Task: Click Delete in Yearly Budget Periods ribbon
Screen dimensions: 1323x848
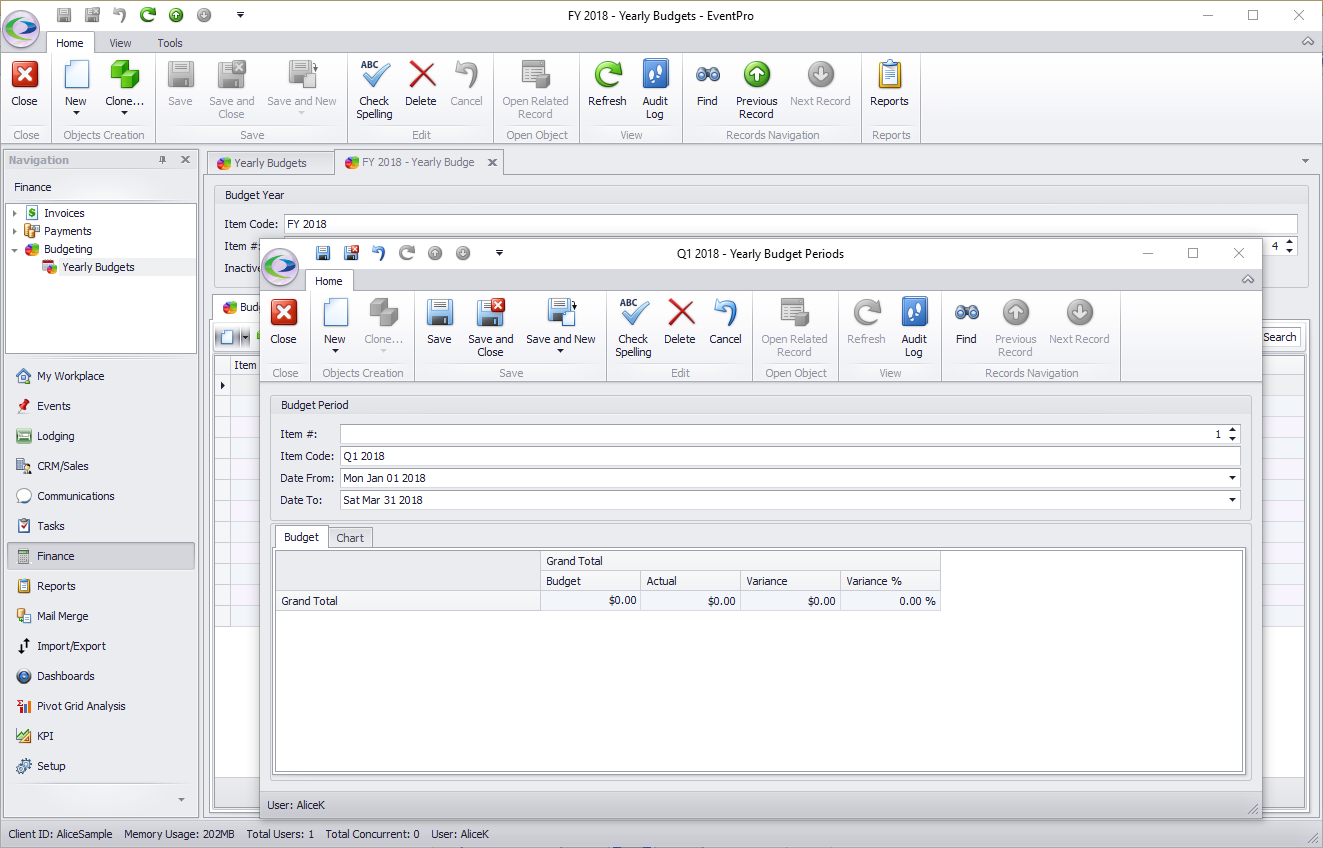Action: coord(680,322)
